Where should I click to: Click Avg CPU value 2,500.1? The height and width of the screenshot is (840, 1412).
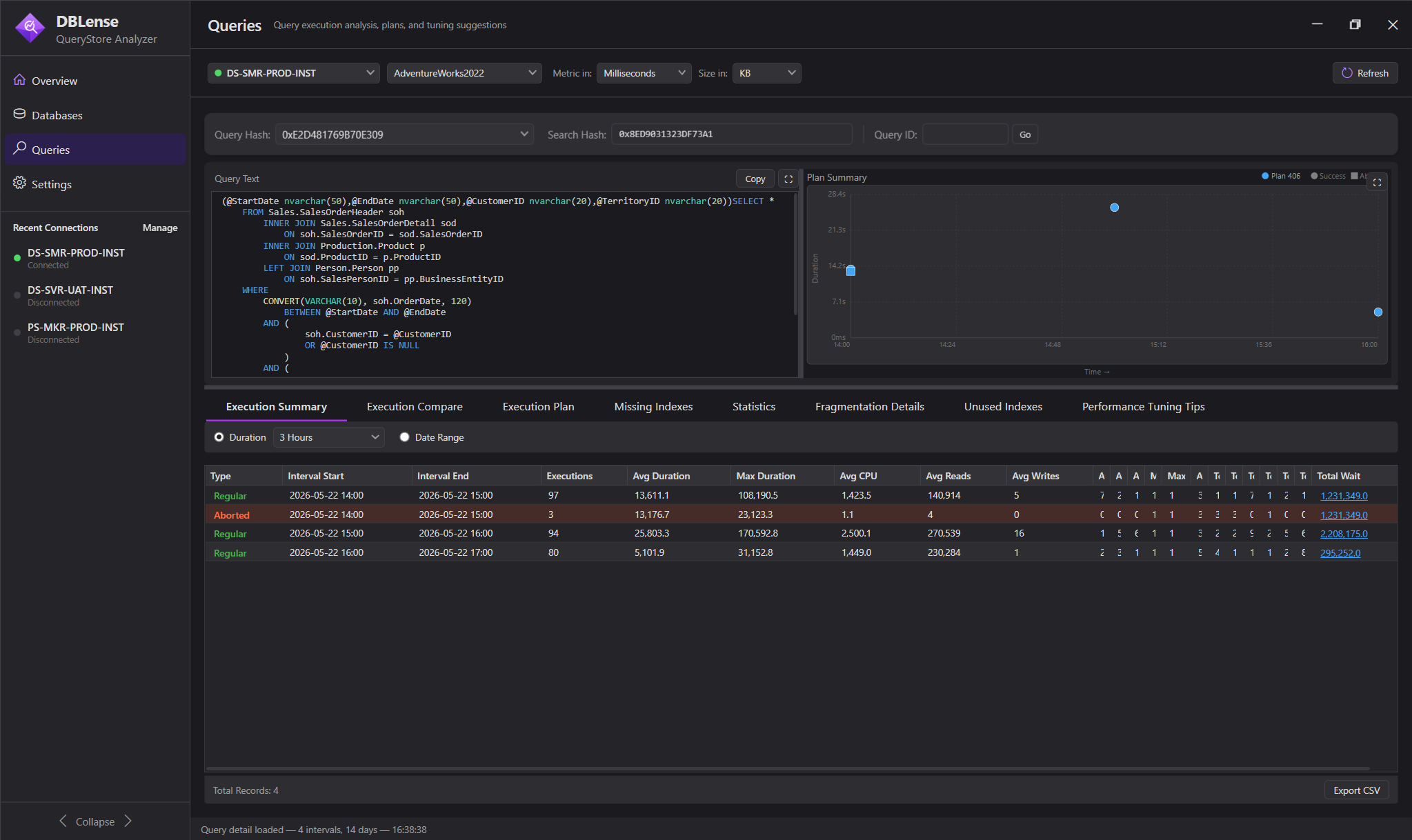coord(855,534)
